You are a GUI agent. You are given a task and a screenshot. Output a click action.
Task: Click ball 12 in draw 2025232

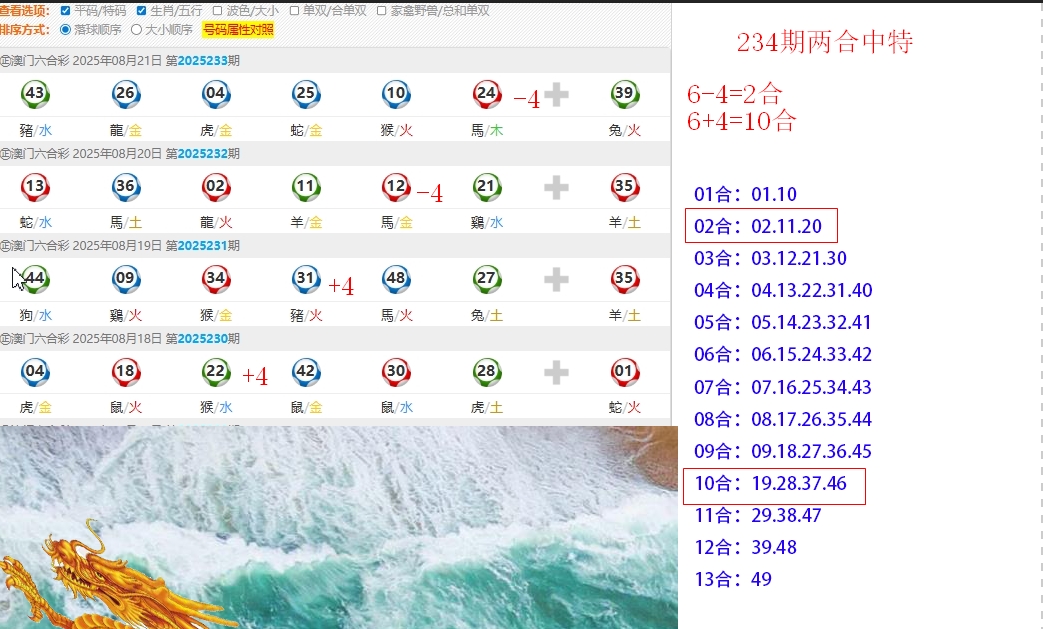[396, 187]
